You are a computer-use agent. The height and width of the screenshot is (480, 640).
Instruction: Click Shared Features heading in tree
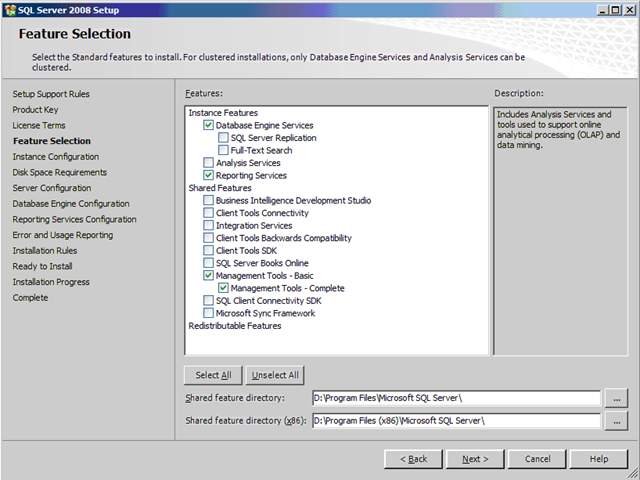point(220,188)
